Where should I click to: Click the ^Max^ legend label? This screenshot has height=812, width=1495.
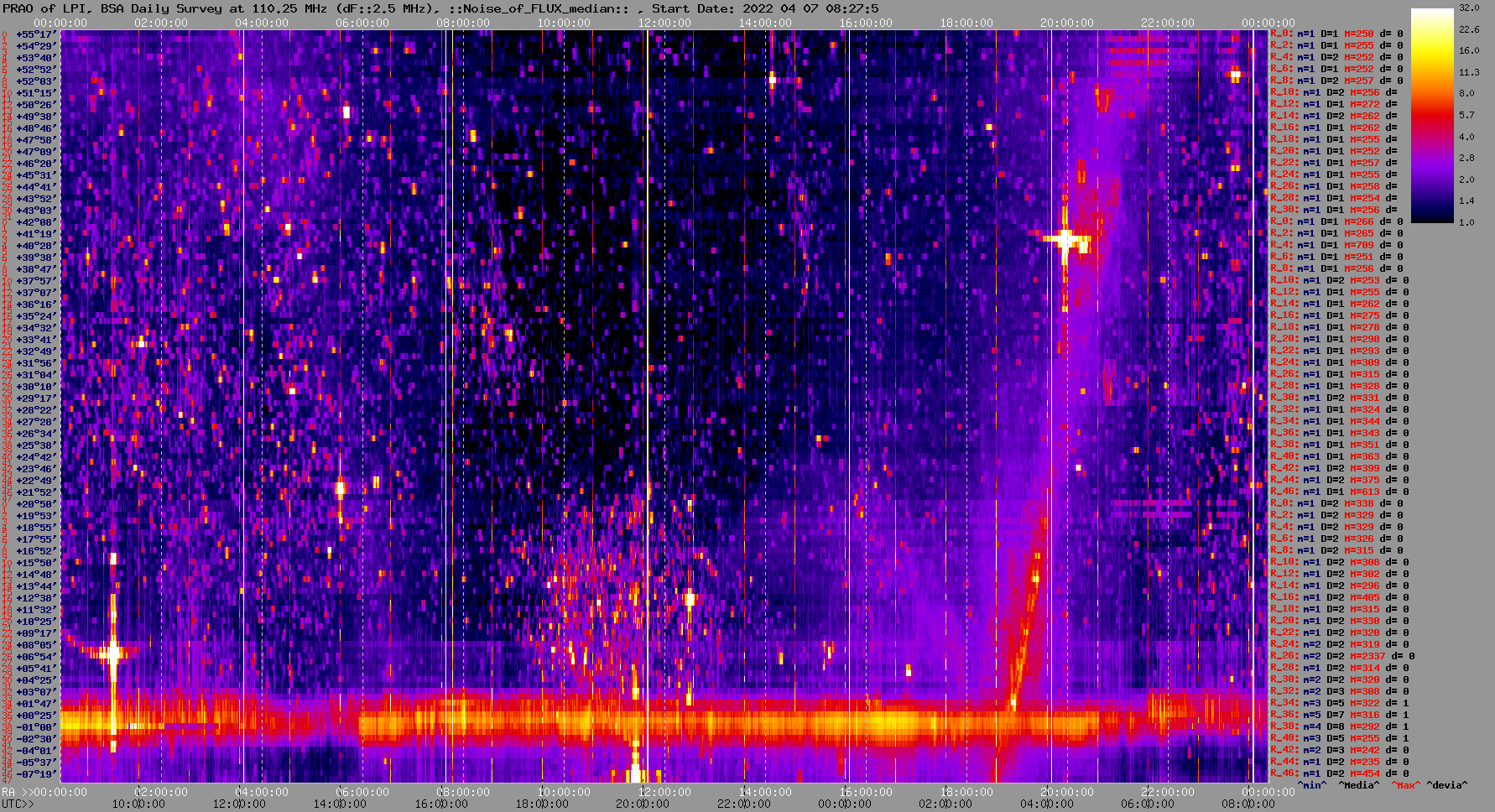pyautogui.click(x=1405, y=785)
